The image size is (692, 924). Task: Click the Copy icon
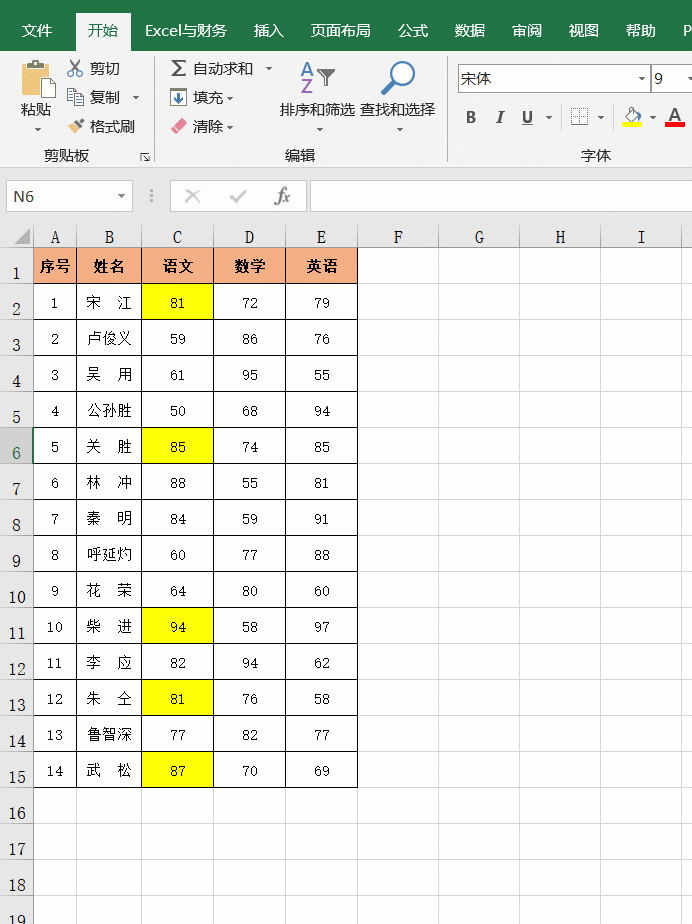tap(75, 97)
